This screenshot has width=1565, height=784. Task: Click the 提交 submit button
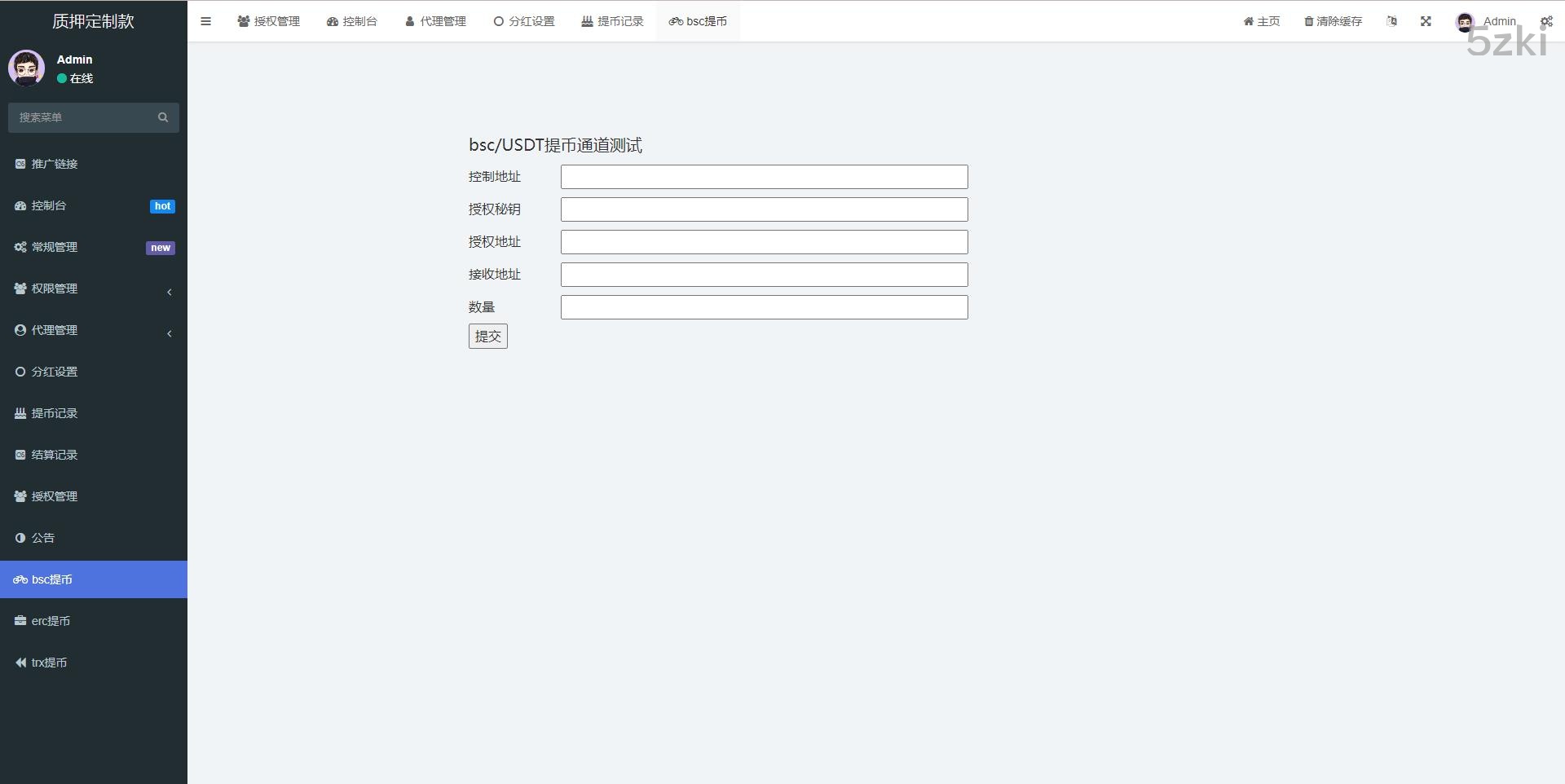coord(487,336)
